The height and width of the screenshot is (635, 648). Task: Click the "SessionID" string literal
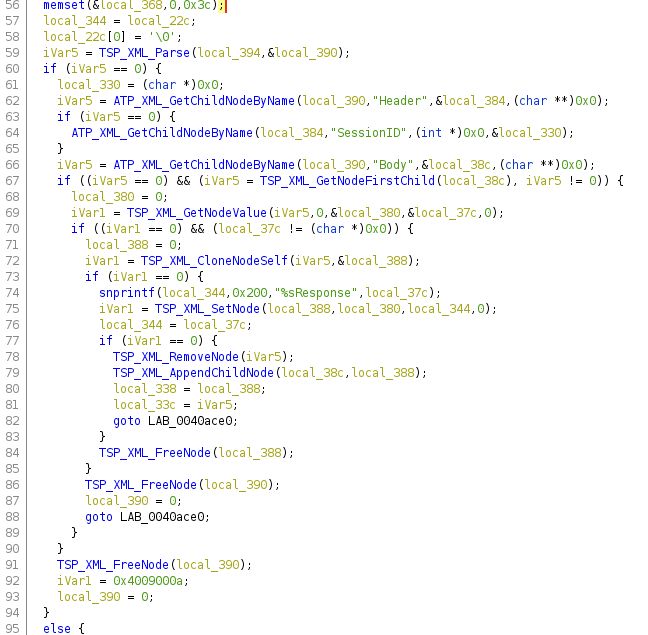[x=369, y=133]
